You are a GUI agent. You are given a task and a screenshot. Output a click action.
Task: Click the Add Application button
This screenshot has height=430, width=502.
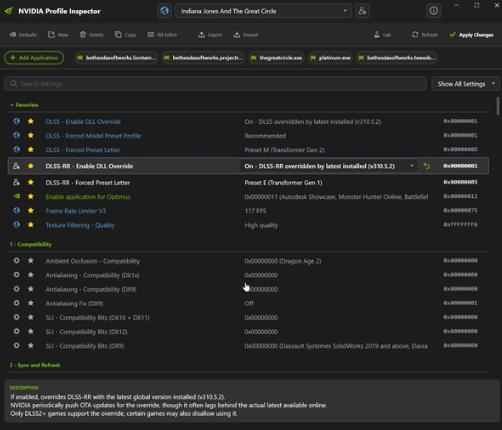34,58
